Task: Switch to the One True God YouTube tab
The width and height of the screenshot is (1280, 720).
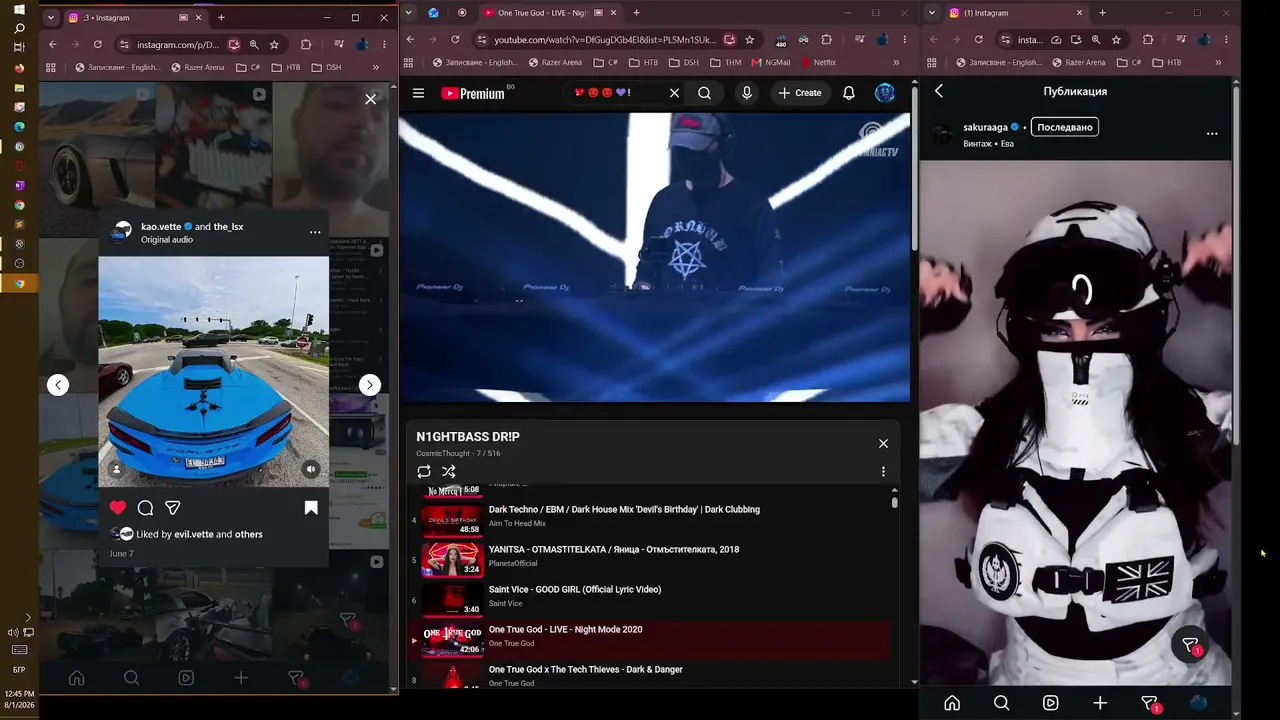Action: pyautogui.click(x=541, y=13)
